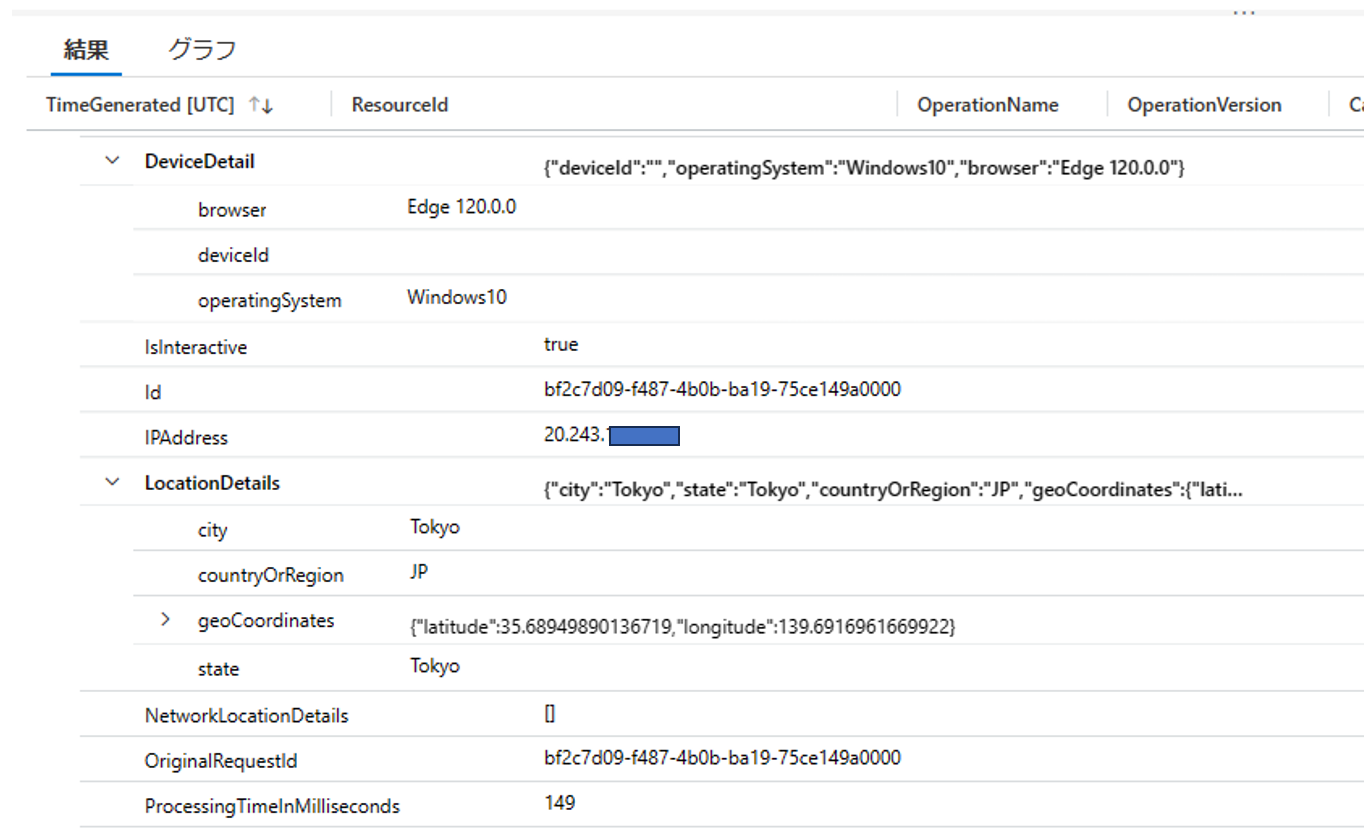Switch to the 結果 tab
Viewport: 1364px width, 837px height.
[x=85, y=50]
